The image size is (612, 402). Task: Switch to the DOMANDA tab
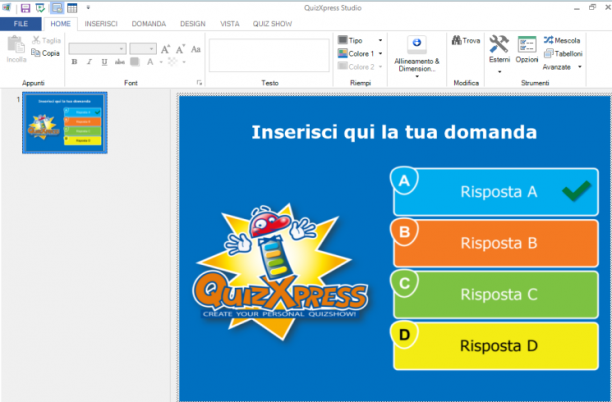coord(149,24)
